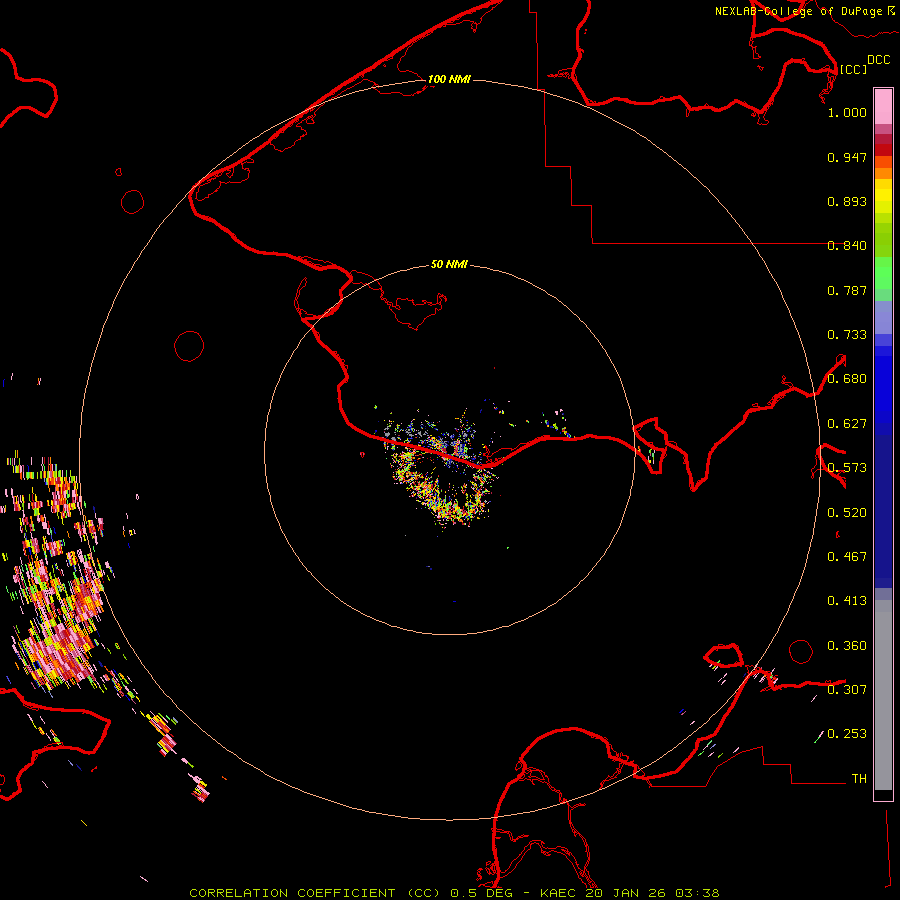Pick the gray section of the color bar

[x=883, y=690]
